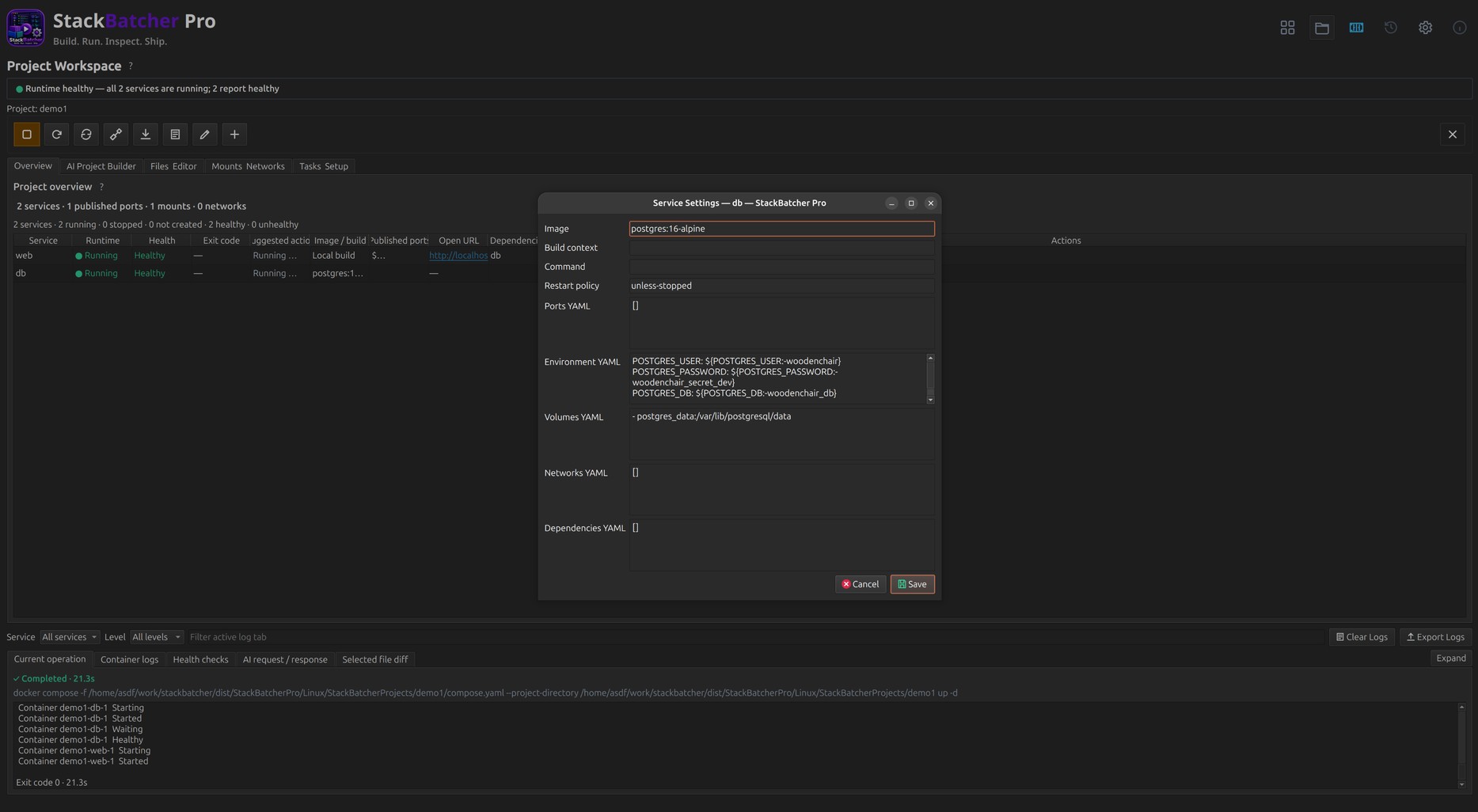Image resolution: width=1478 pixels, height=812 pixels.
Task: Open the settings gear icon in header
Action: (1425, 28)
